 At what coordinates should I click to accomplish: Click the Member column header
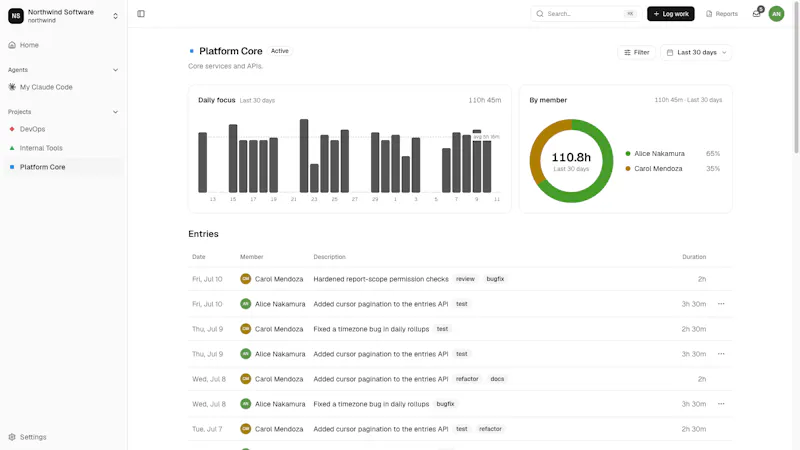pos(252,257)
